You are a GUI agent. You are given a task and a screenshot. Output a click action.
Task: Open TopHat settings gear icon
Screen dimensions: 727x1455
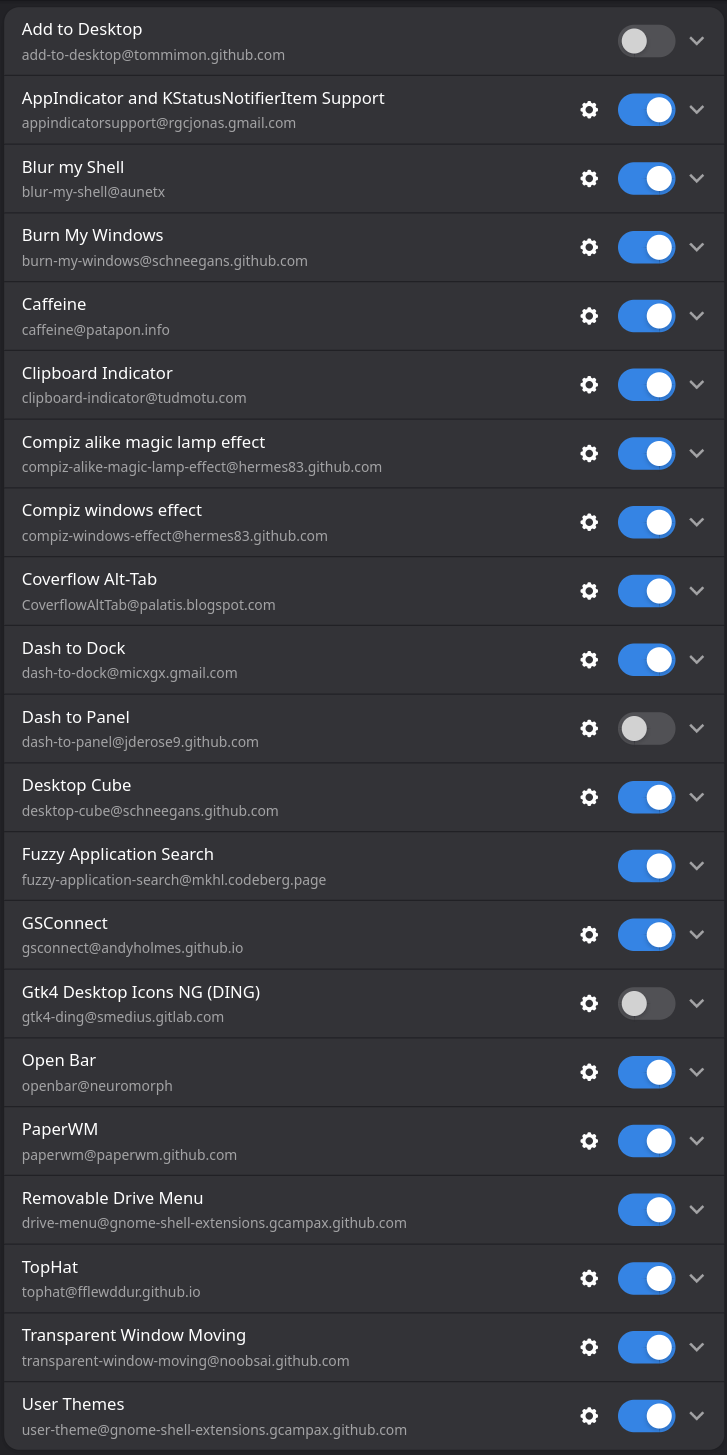pyautogui.click(x=589, y=1278)
